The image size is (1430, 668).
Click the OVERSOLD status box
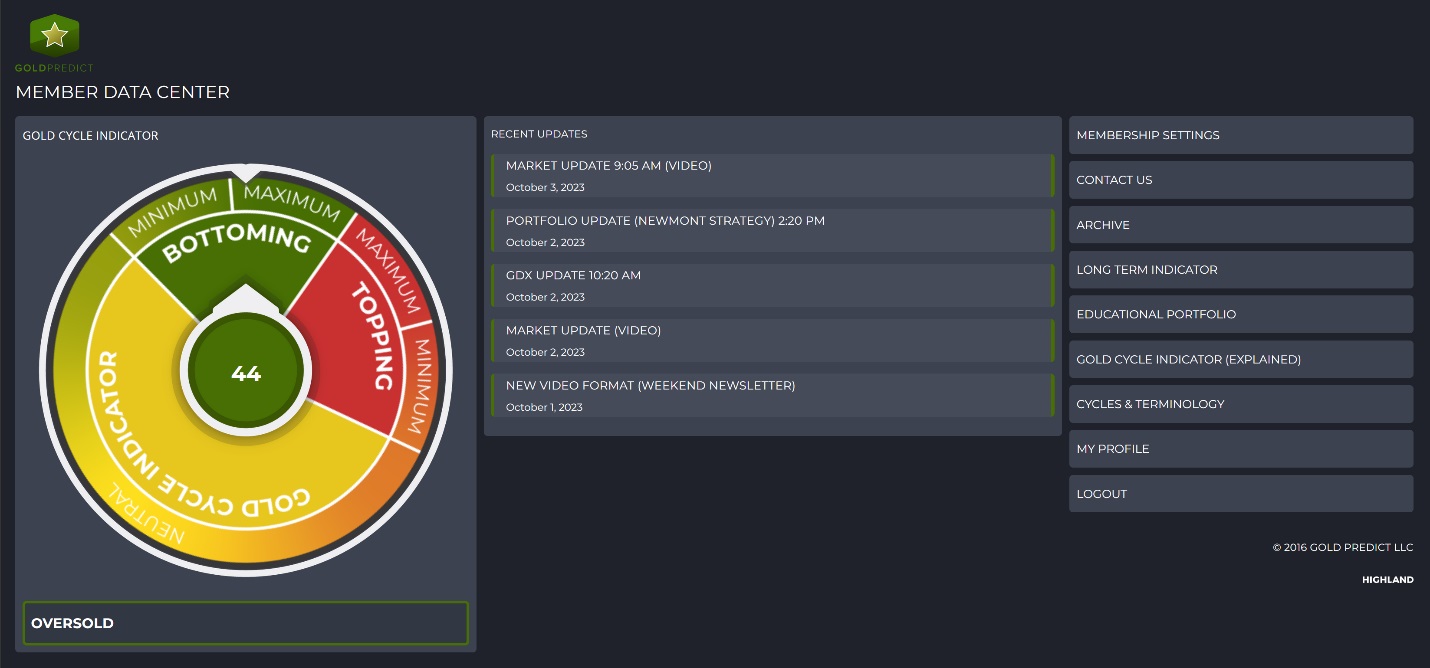coord(245,623)
